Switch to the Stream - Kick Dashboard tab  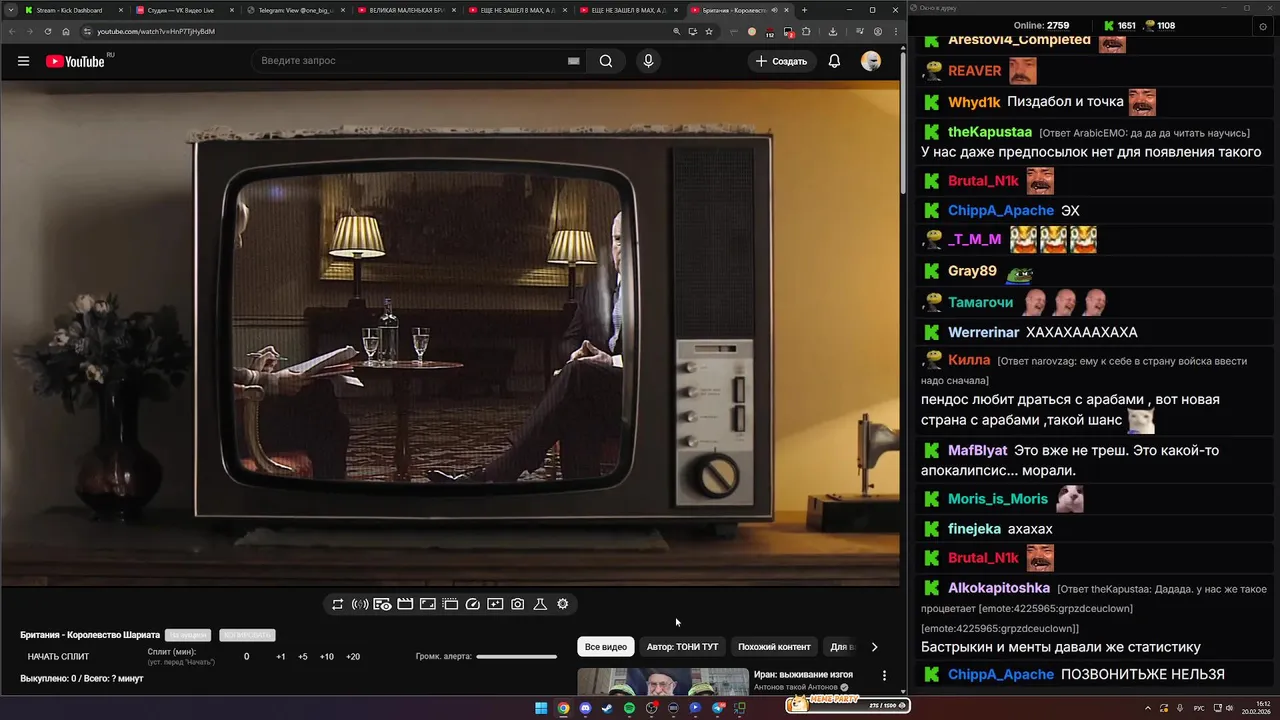(x=75, y=10)
